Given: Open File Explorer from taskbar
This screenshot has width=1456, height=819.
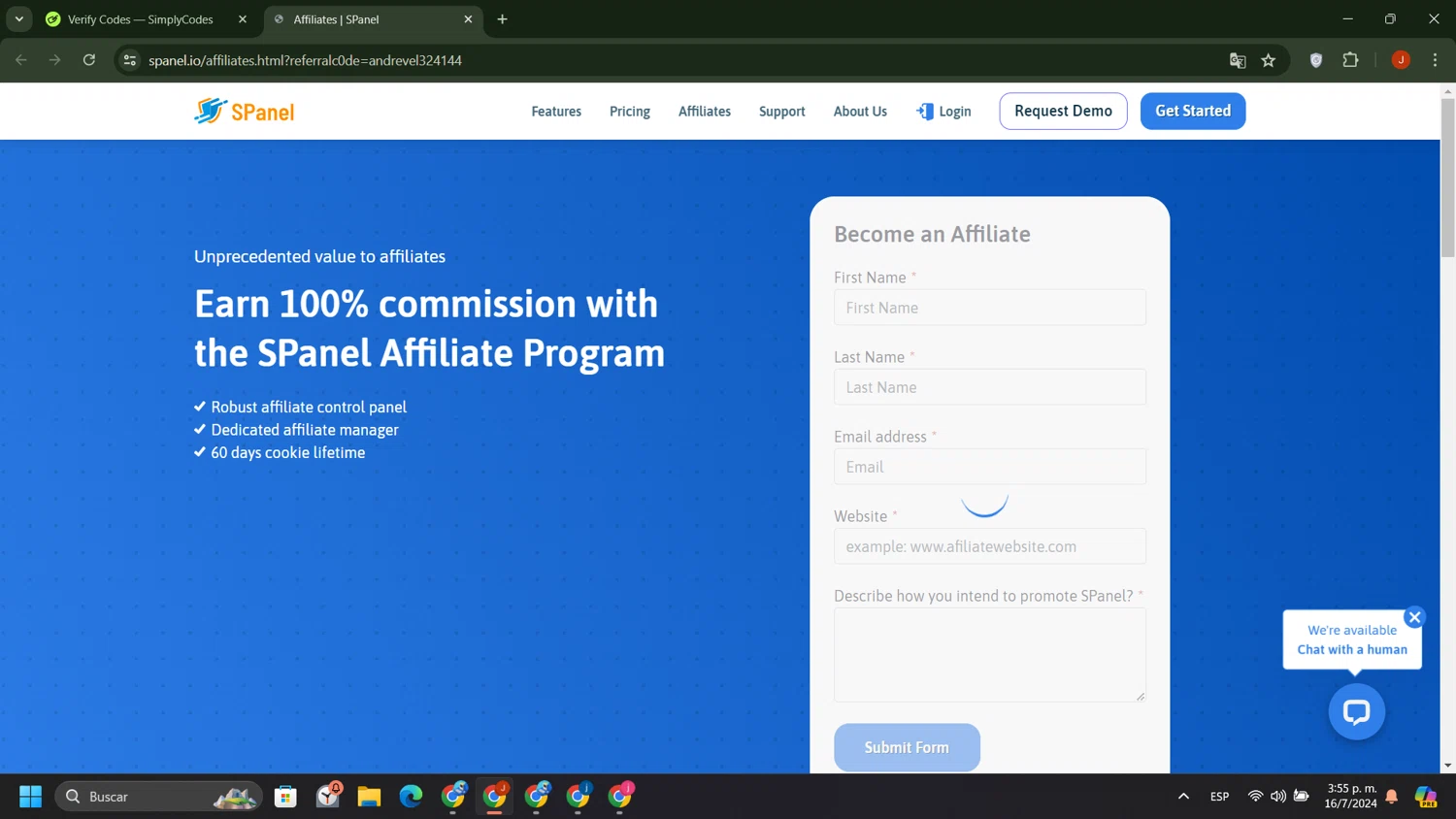Looking at the screenshot, I should pyautogui.click(x=369, y=797).
